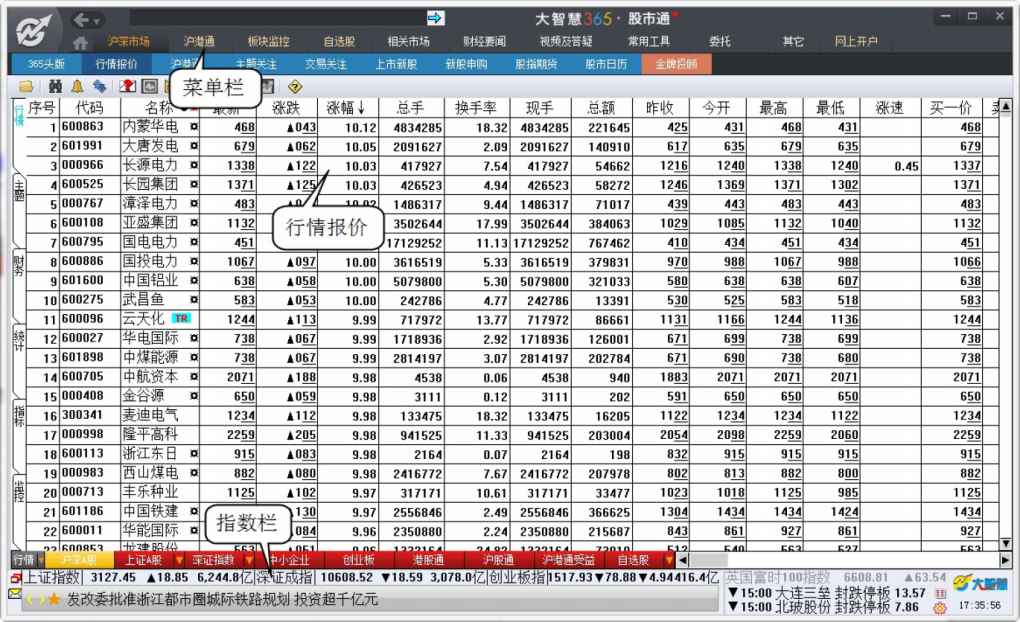Open the 自选股 top menu
The image size is (1020, 622).
(x=339, y=42)
